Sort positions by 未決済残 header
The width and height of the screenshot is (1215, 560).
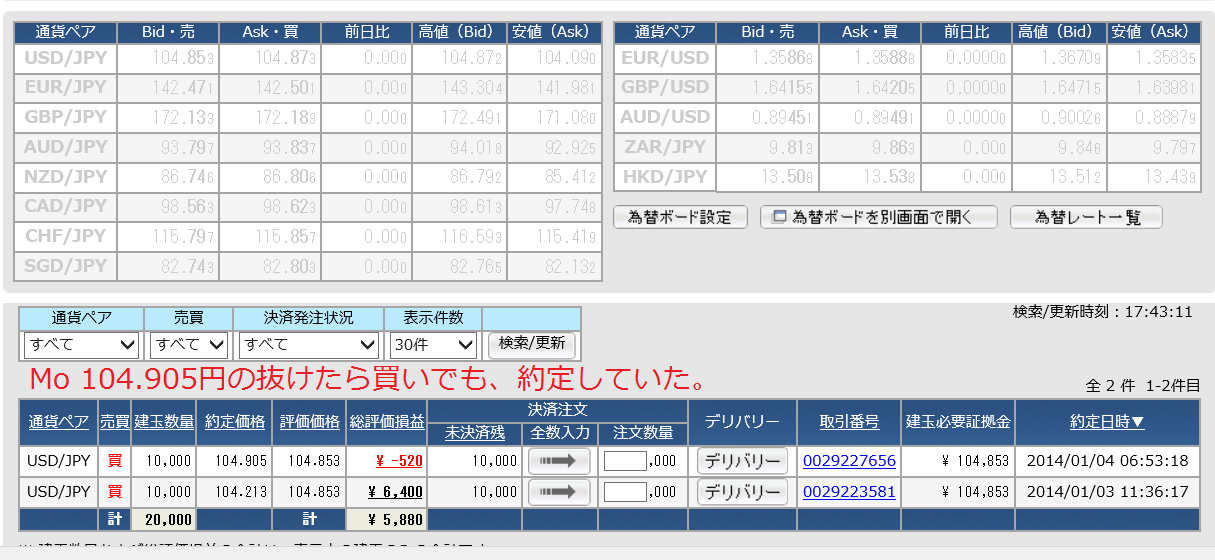tap(475, 434)
